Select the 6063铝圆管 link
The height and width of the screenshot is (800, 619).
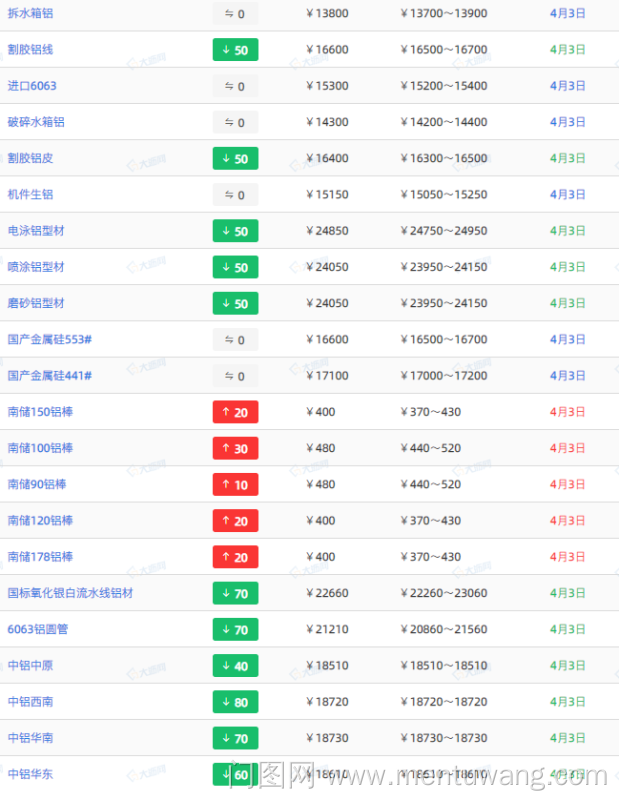(x=38, y=629)
